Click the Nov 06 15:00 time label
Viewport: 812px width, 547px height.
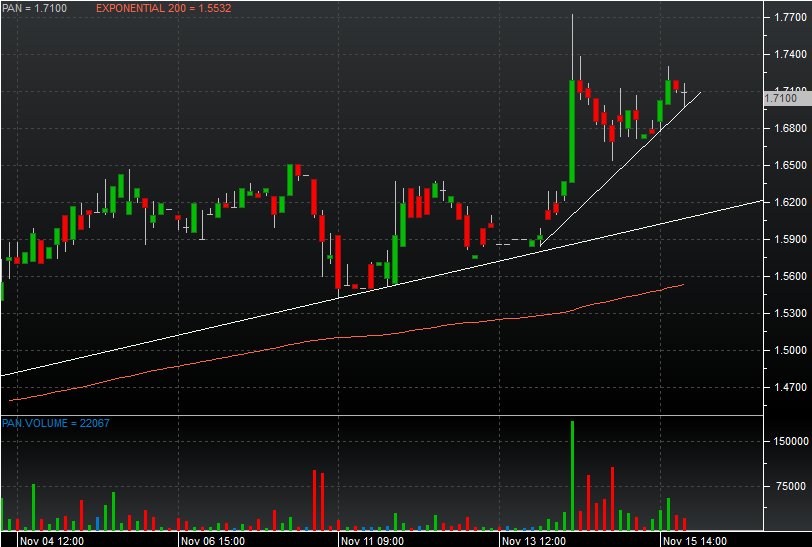(213, 541)
